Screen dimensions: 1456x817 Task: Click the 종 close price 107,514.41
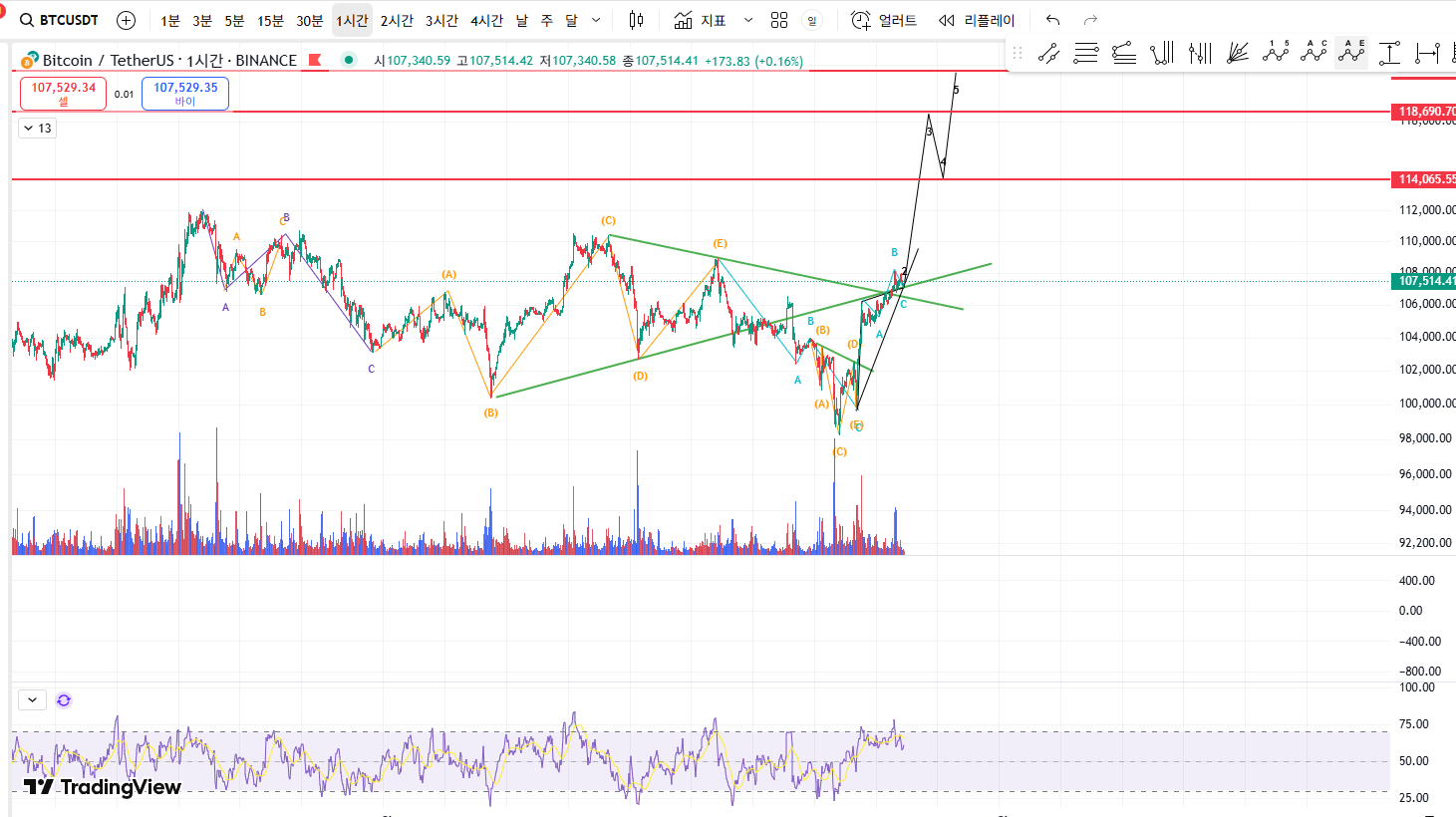click(661, 61)
